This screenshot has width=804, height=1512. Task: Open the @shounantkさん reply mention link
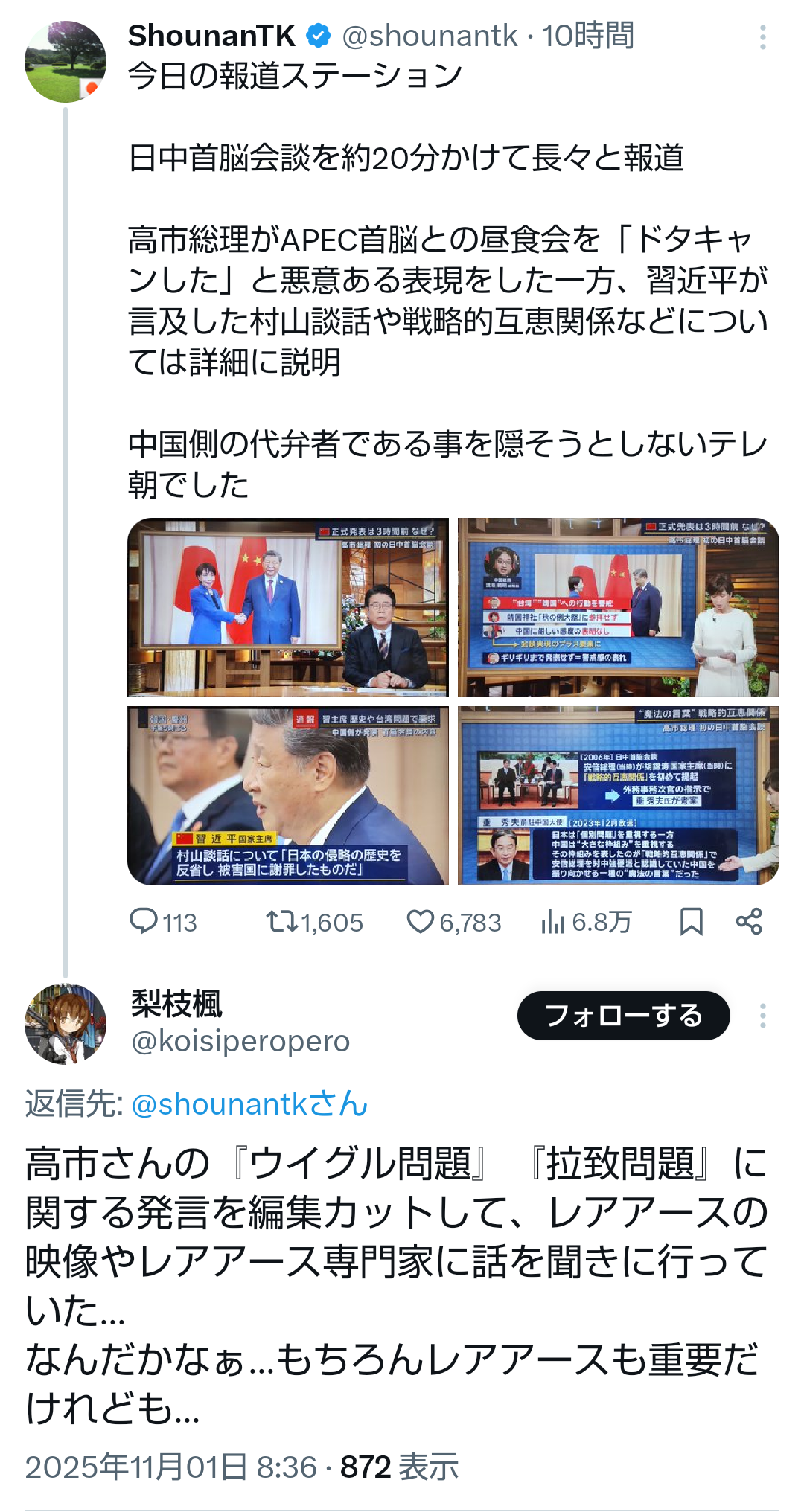tap(249, 1103)
